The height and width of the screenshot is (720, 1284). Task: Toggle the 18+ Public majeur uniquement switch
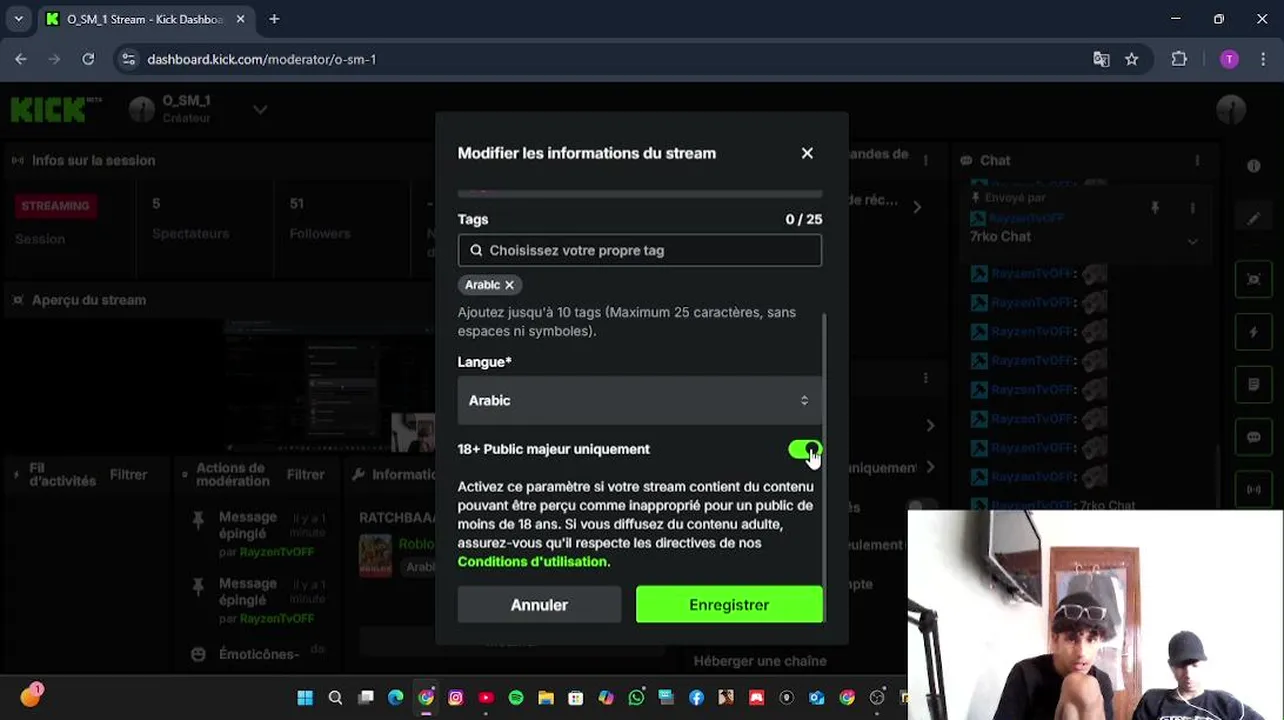point(805,450)
